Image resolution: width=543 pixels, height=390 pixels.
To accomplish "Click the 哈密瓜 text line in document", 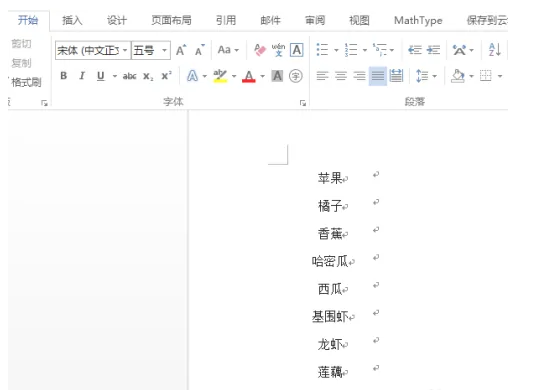I will click(330, 261).
